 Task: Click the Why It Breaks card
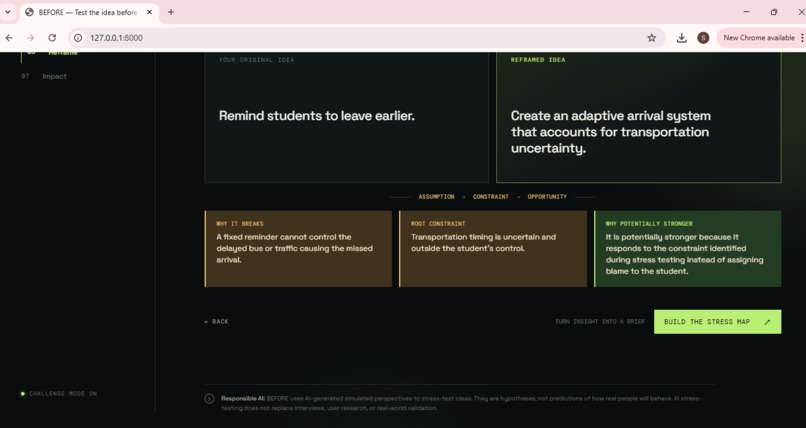coord(298,249)
